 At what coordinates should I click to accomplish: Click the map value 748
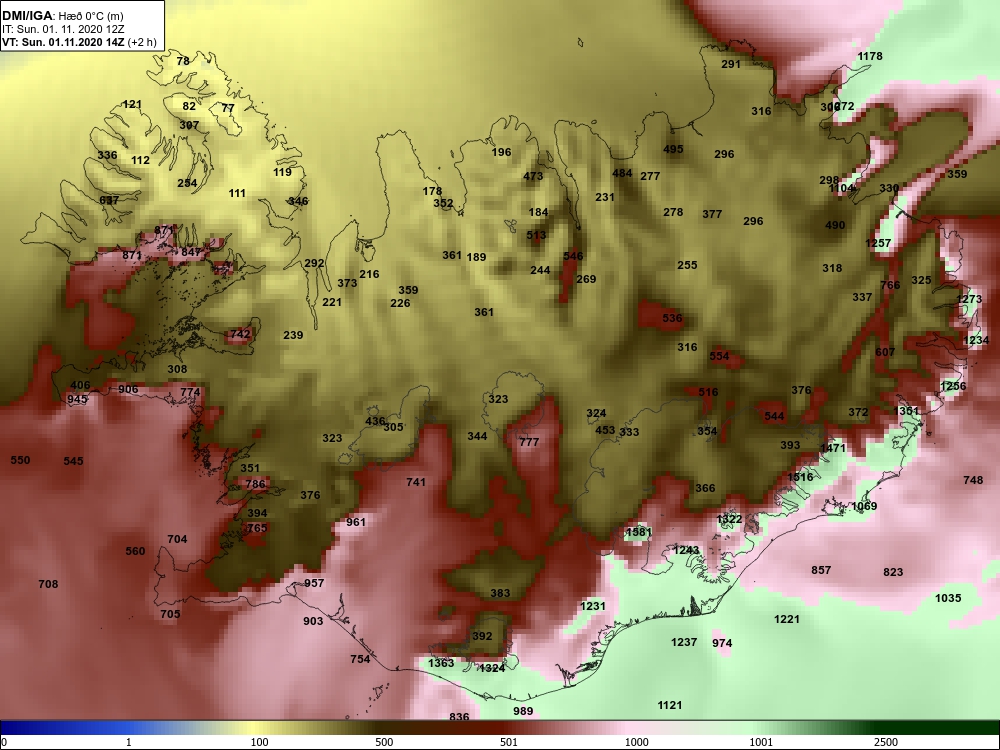973,480
